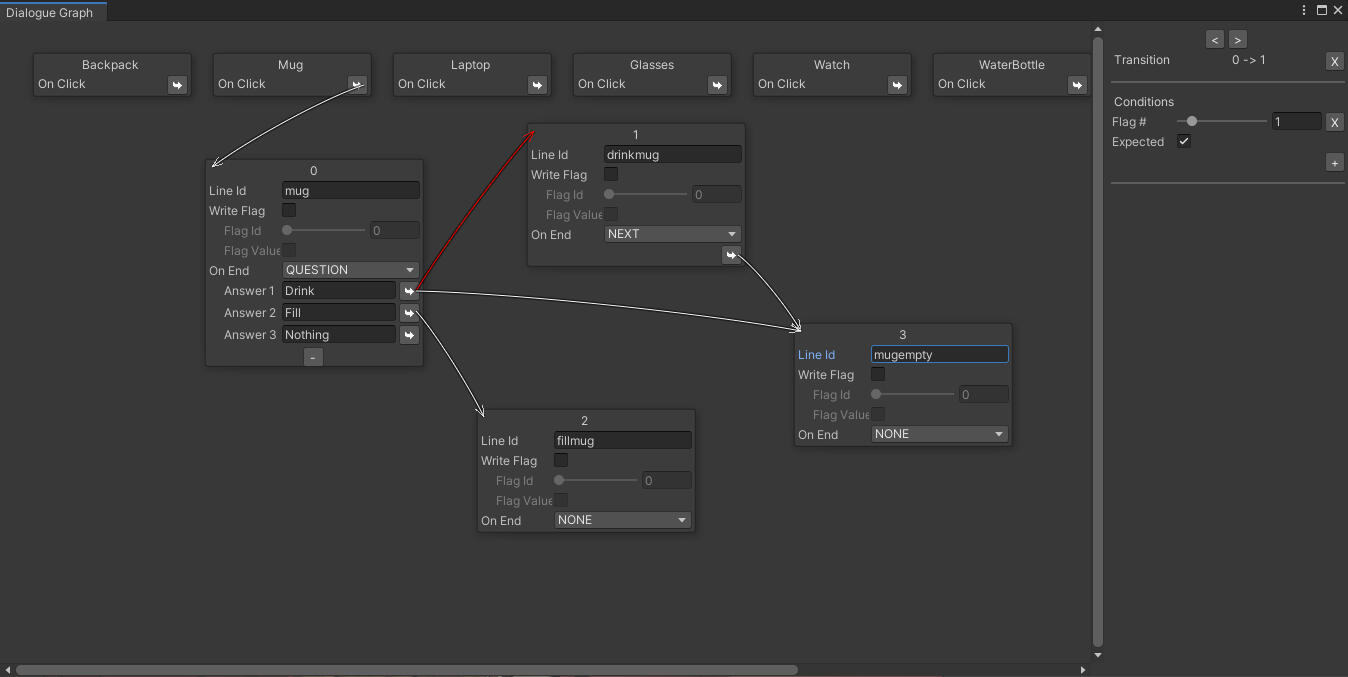1348x677 pixels.
Task: Click the Conditions heading
Action: click(1144, 102)
